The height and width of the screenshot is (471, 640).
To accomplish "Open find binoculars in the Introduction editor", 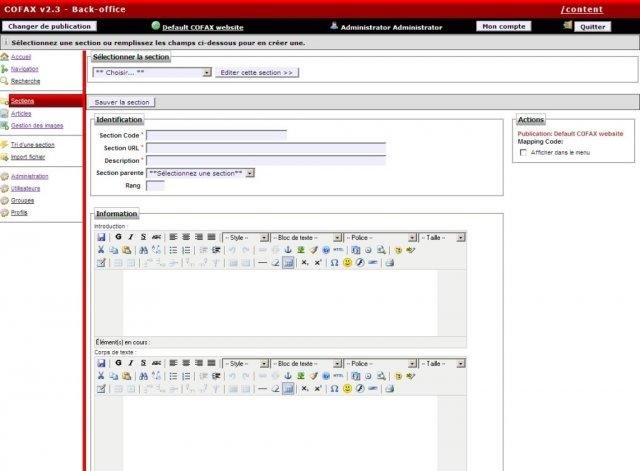I will pos(143,250).
